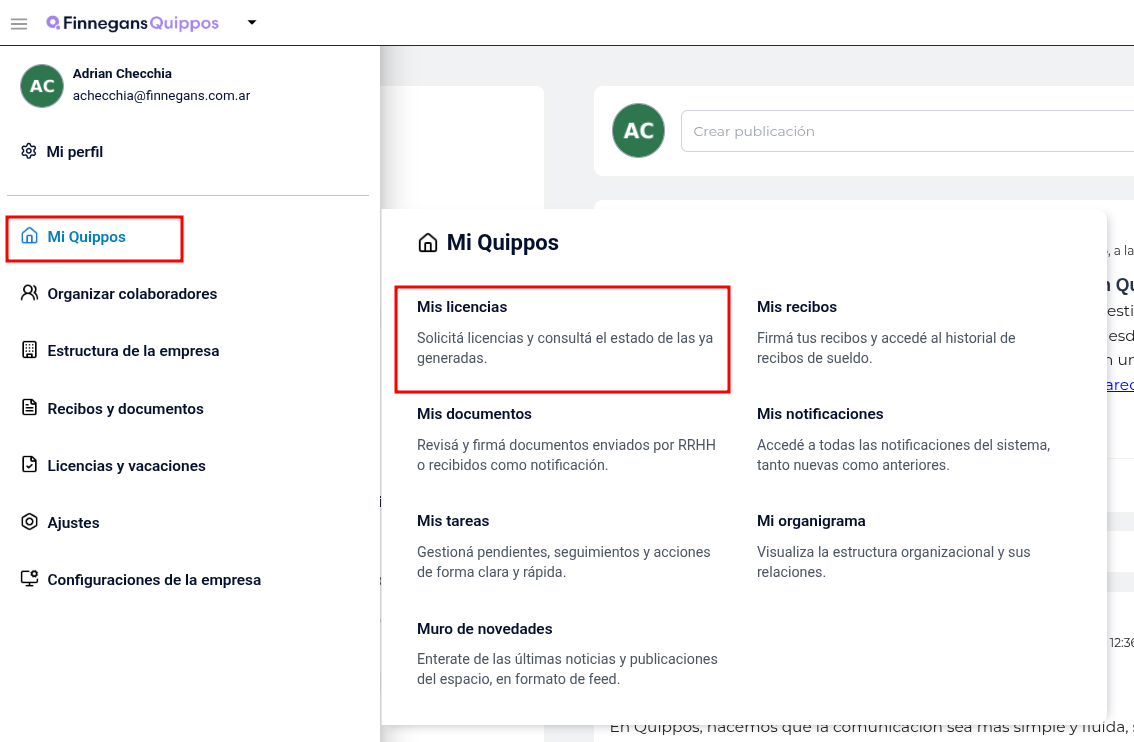This screenshot has height=742, width=1134.
Task: Click the gear icon next to Mi perfil
Action: coord(29,151)
